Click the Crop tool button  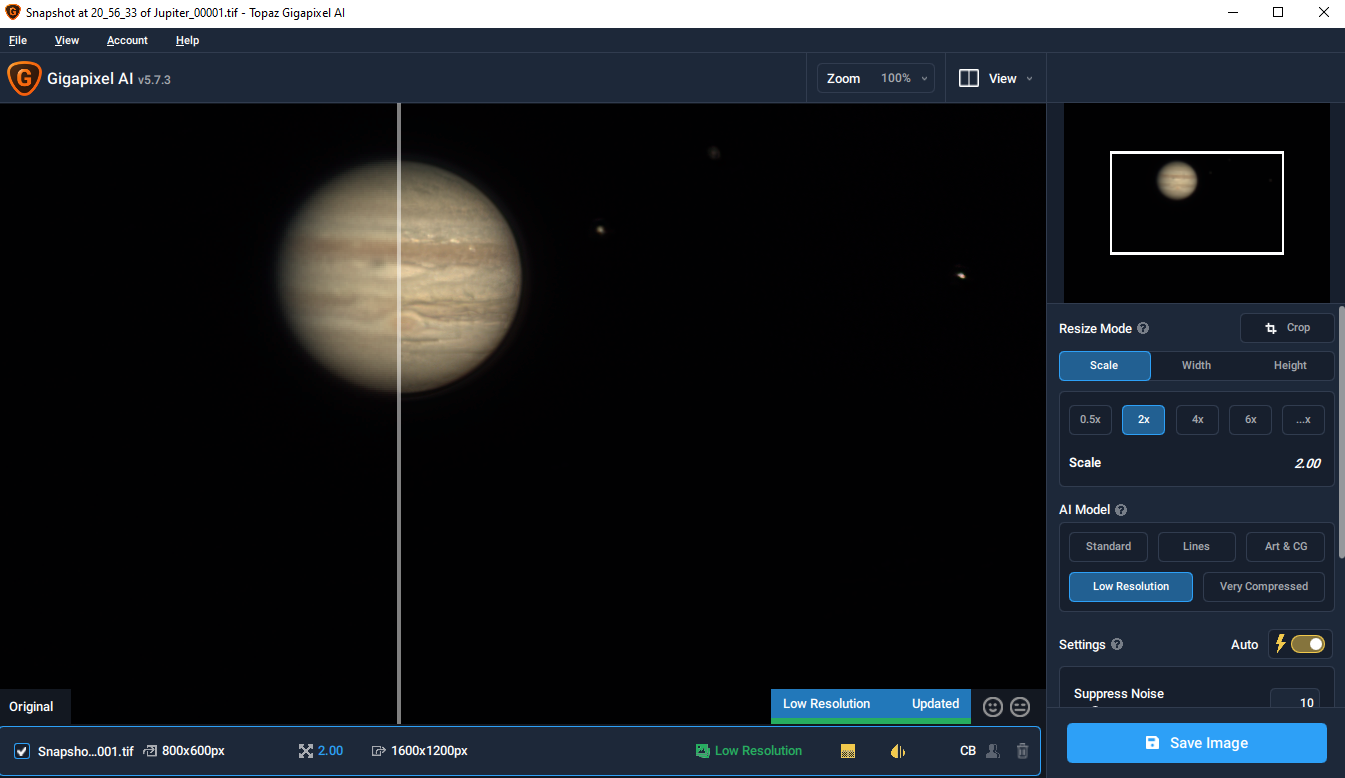pos(1287,328)
